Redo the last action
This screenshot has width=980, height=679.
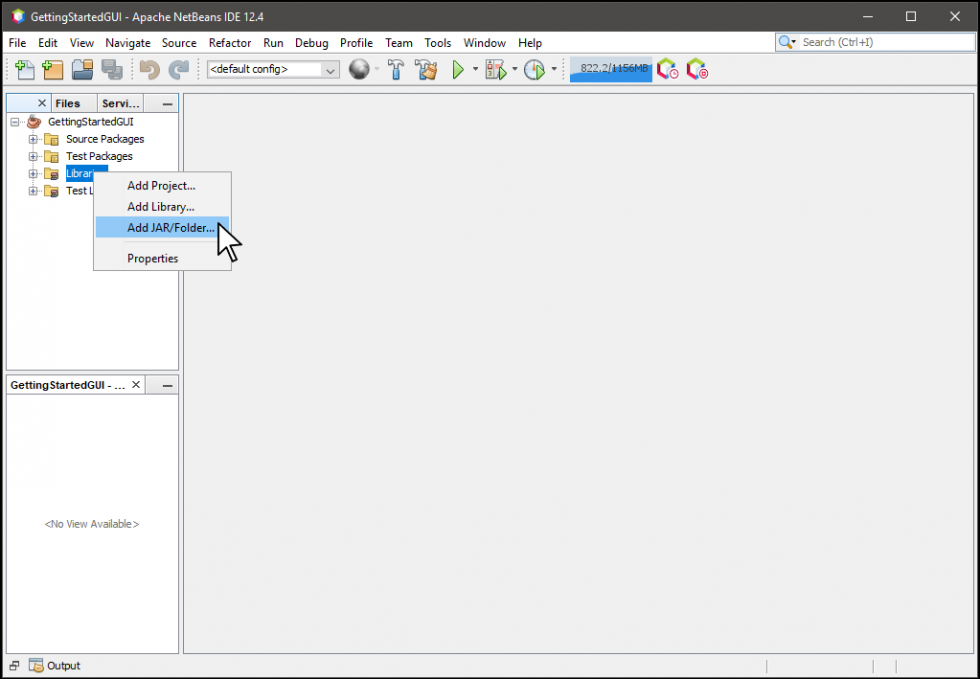[x=179, y=69]
